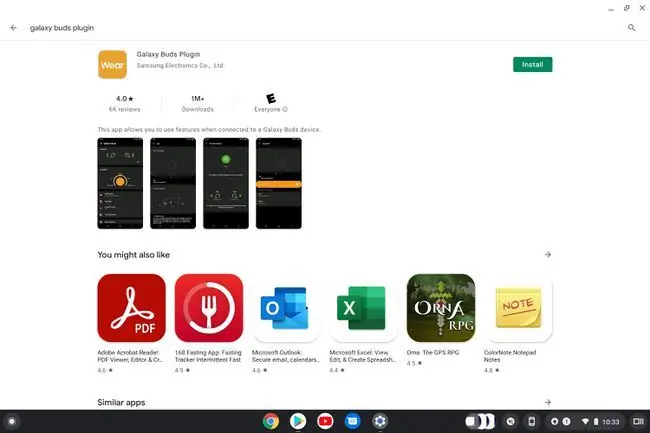The width and height of the screenshot is (650, 433).
Task: Open the 4.0 star rating reviews
Action: pos(124,104)
